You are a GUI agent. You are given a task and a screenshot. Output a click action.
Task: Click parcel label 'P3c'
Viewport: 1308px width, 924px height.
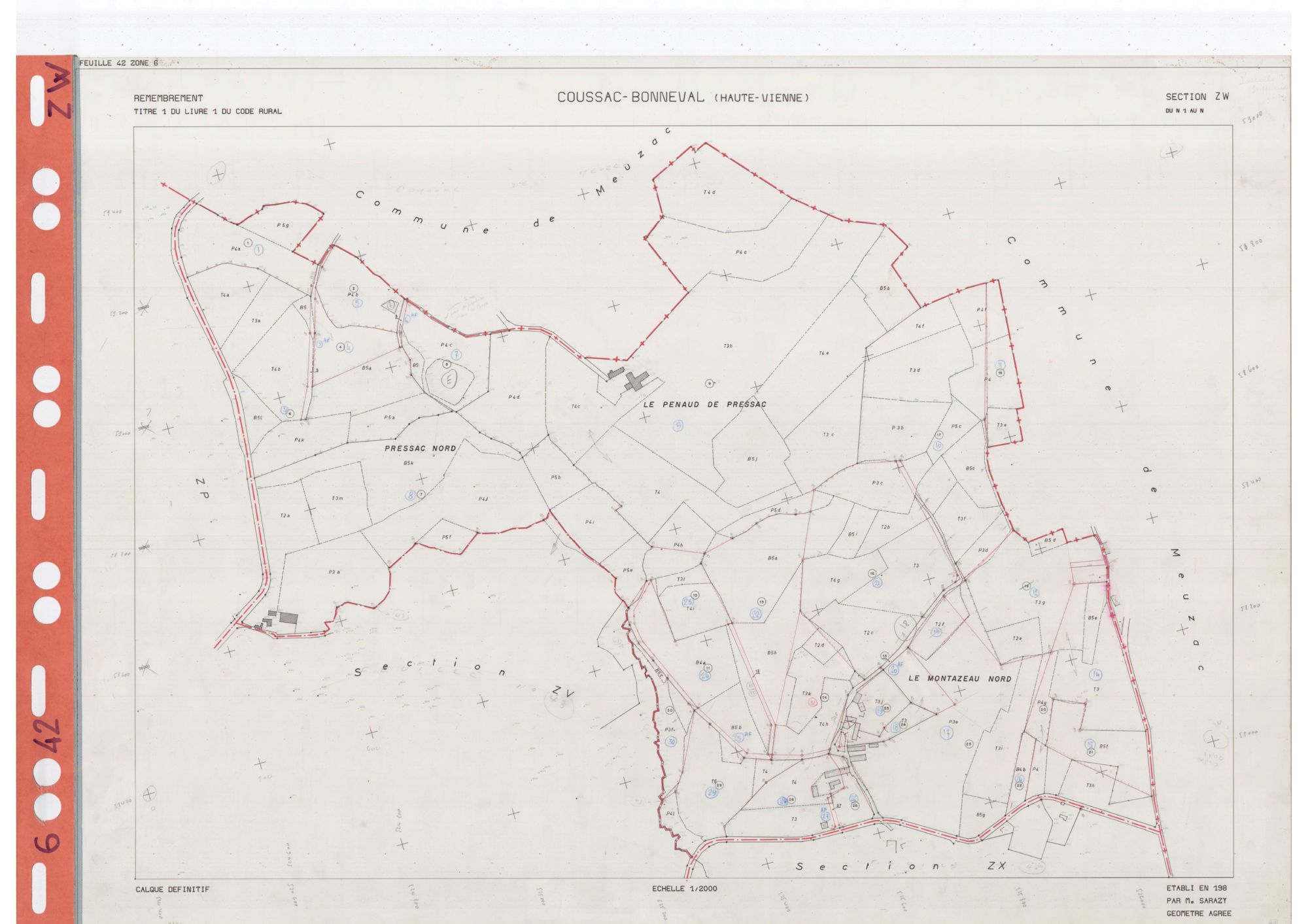pos(877,483)
